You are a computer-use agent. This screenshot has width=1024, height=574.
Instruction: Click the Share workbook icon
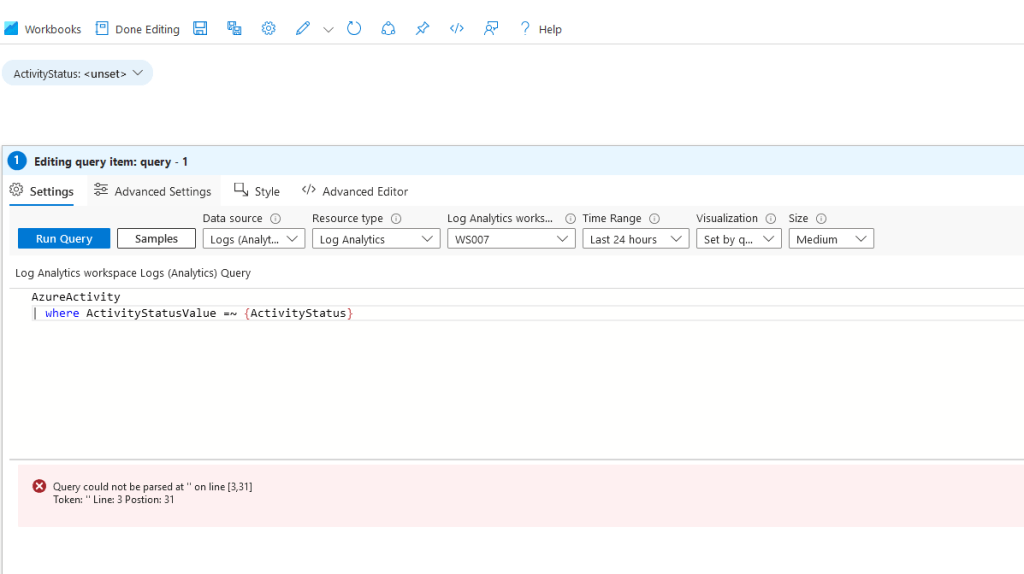(388, 29)
